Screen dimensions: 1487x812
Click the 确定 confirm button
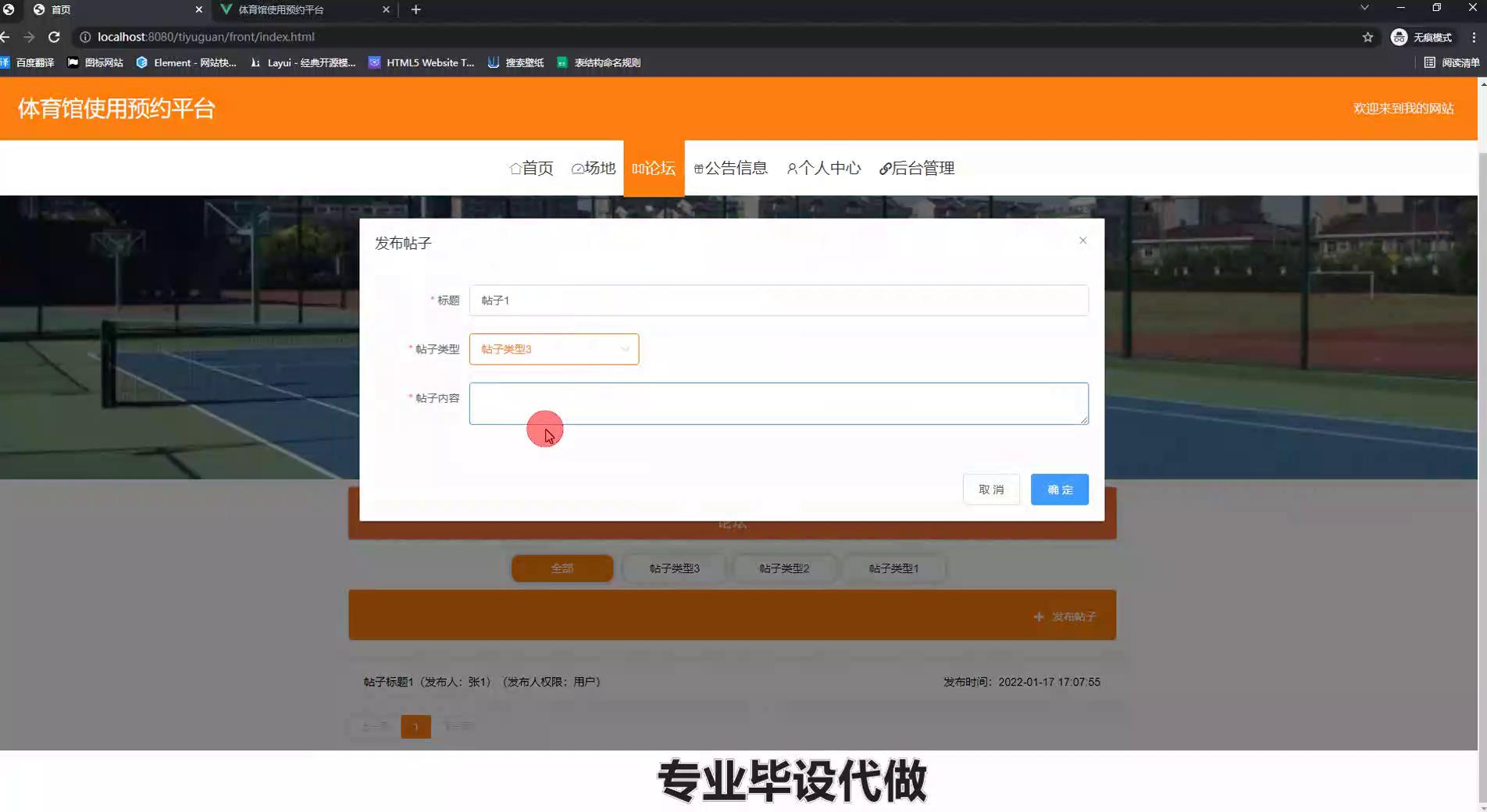[1059, 490]
